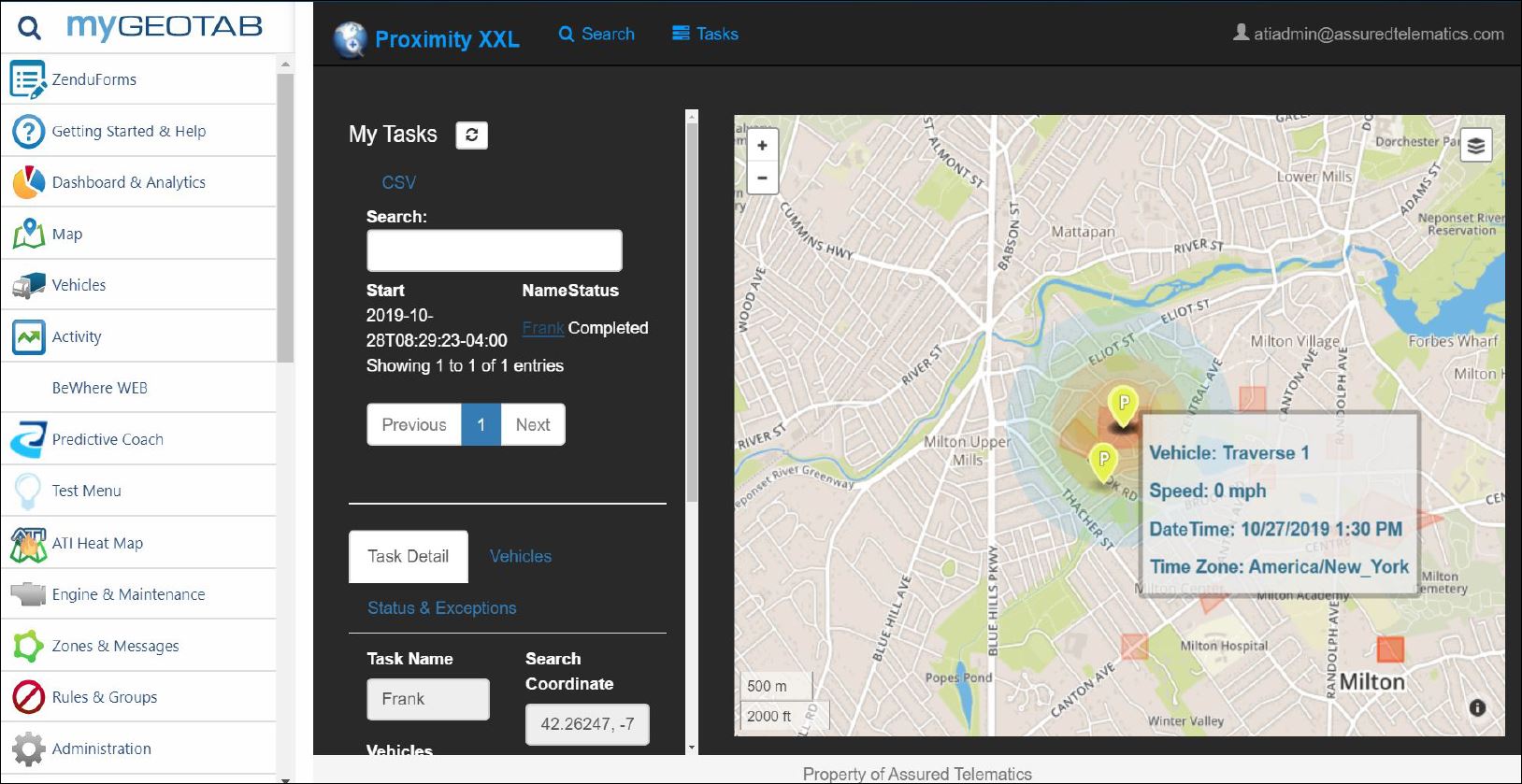The height and width of the screenshot is (784, 1522).
Task: Switch to the Task Detail tab
Action: [409, 557]
